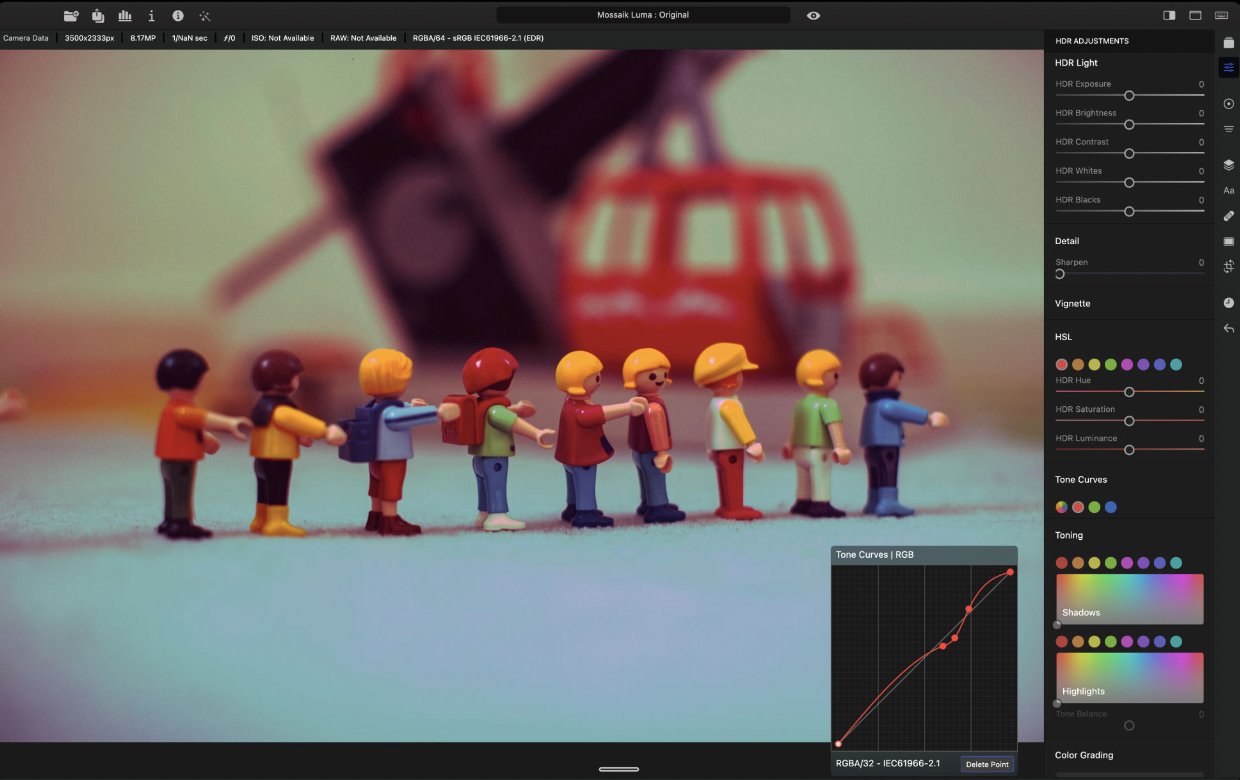Toggle split-view compare icon at top right
This screenshot has width=1240, height=780.
point(1169,16)
